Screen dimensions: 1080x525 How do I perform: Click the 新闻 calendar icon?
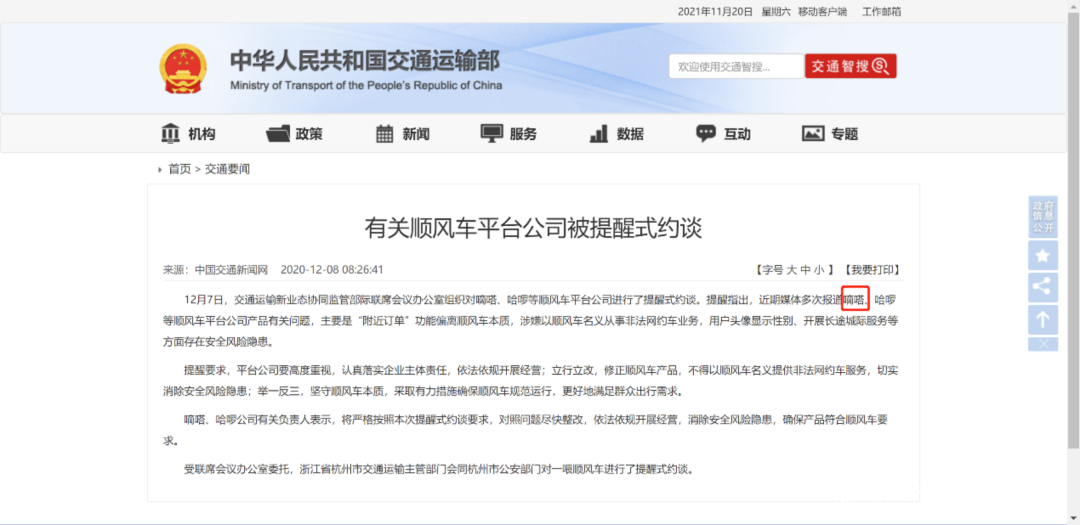click(385, 134)
